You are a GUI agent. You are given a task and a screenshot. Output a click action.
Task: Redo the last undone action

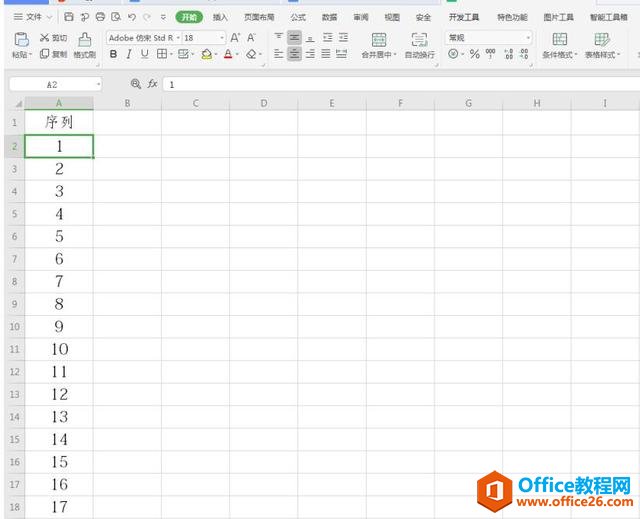pos(147,17)
